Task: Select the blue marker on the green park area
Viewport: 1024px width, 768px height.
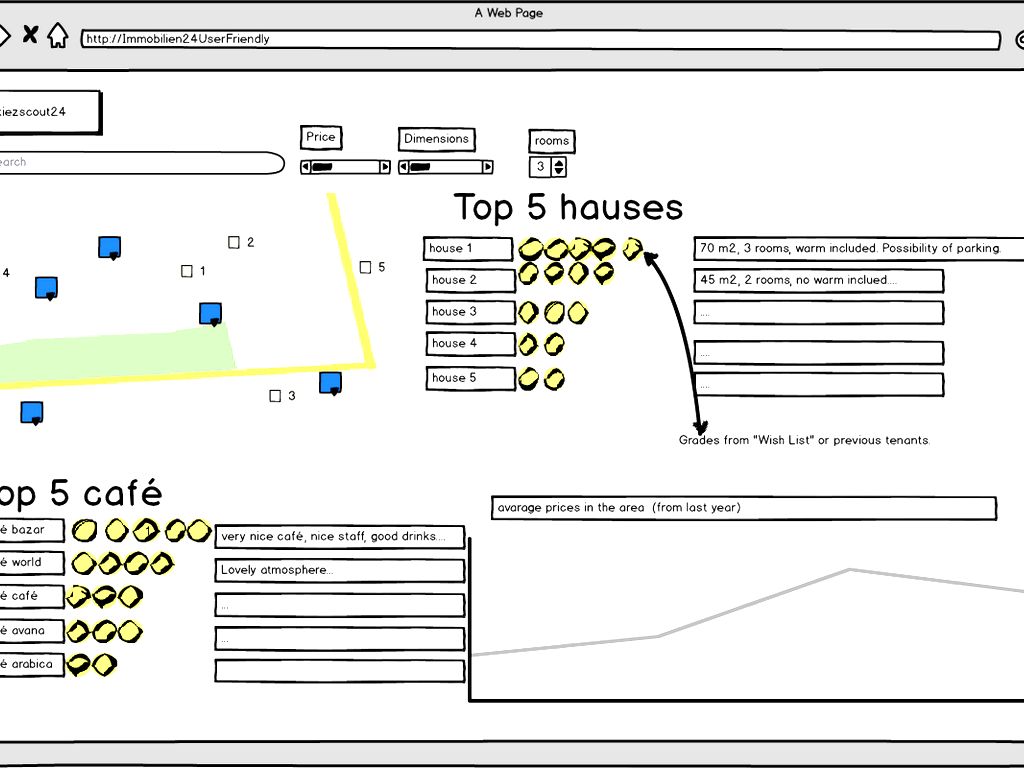Action: (x=210, y=314)
